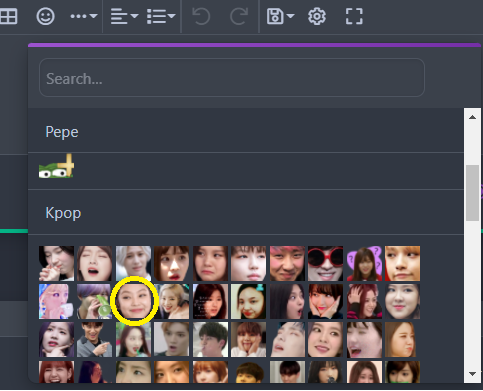The image size is (483, 391).
Task: Insert the emote with orange background side-glance
Action: coord(402,263)
